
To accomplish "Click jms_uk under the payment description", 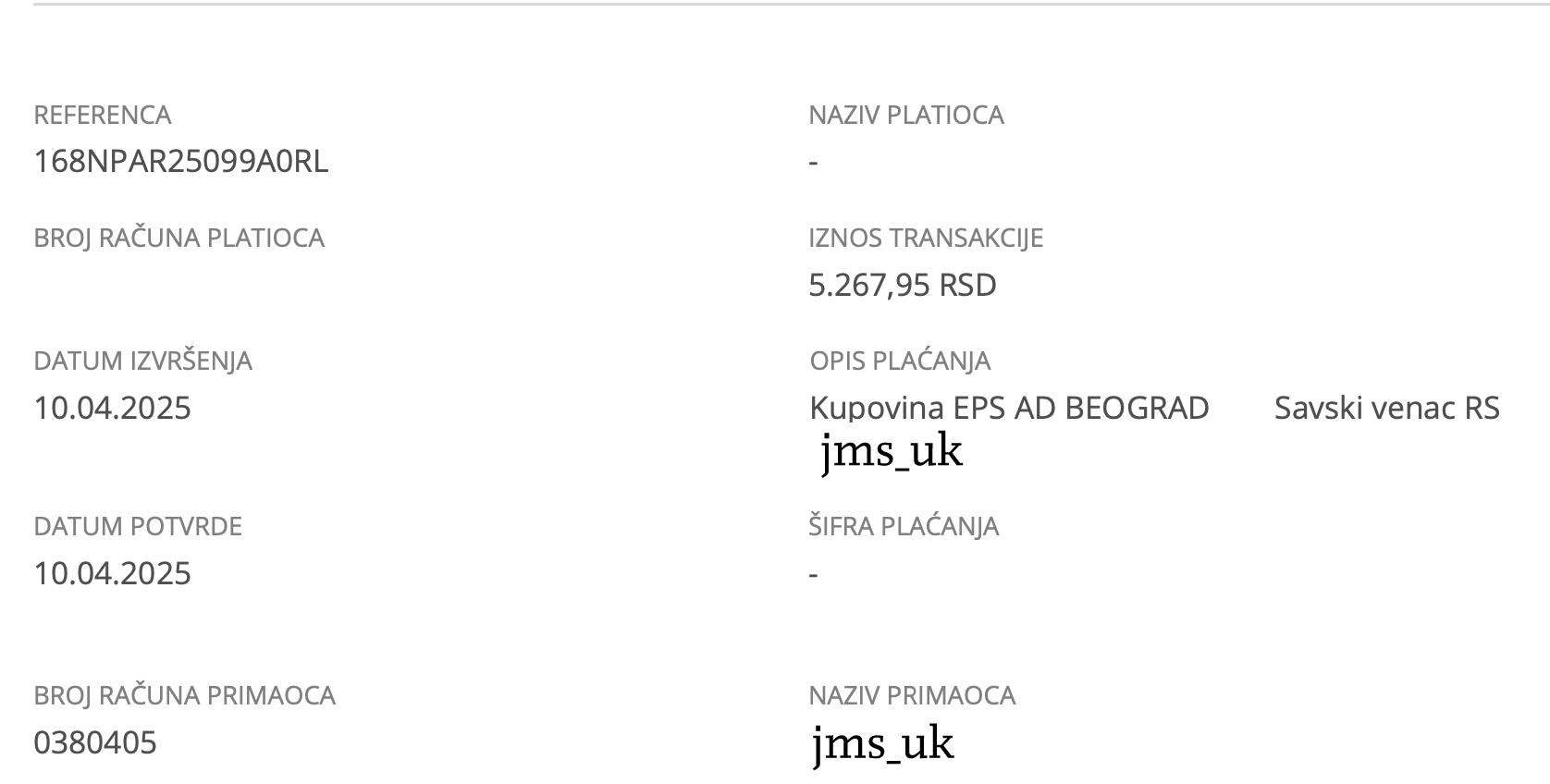I will [x=892, y=452].
